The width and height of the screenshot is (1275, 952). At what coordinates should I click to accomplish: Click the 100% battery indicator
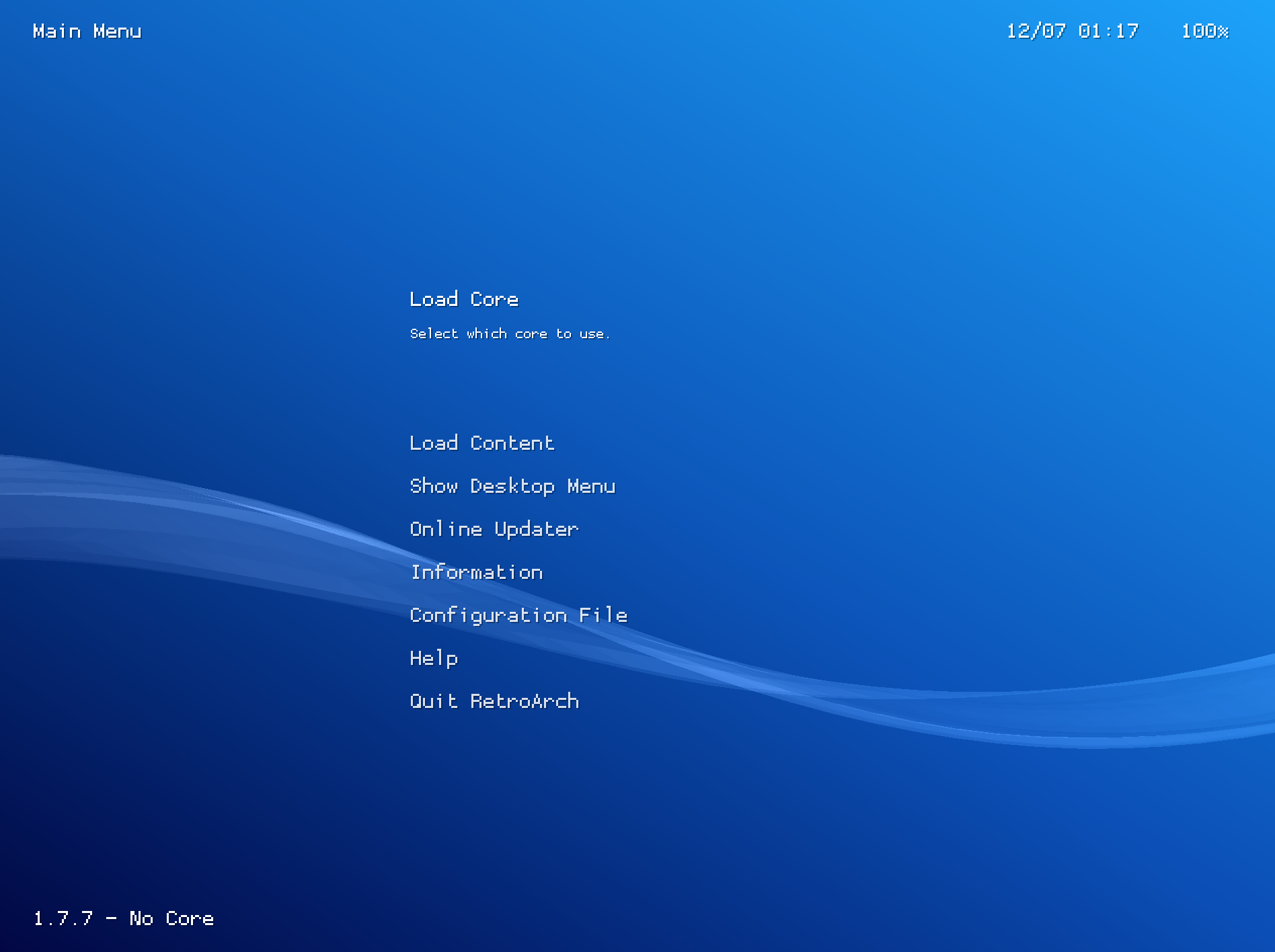point(1205,31)
